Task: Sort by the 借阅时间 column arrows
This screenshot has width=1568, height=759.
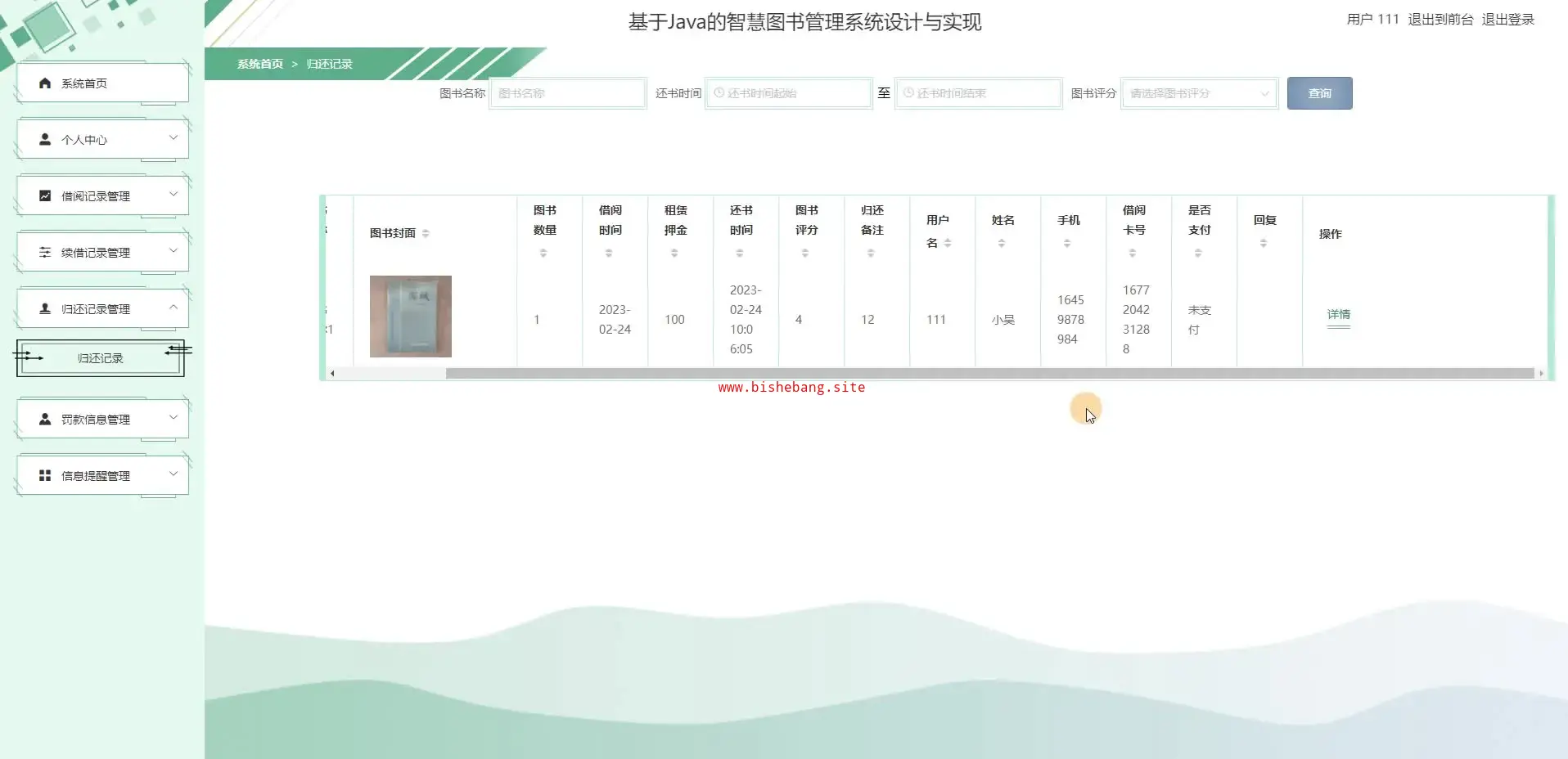Action: [x=609, y=254]
